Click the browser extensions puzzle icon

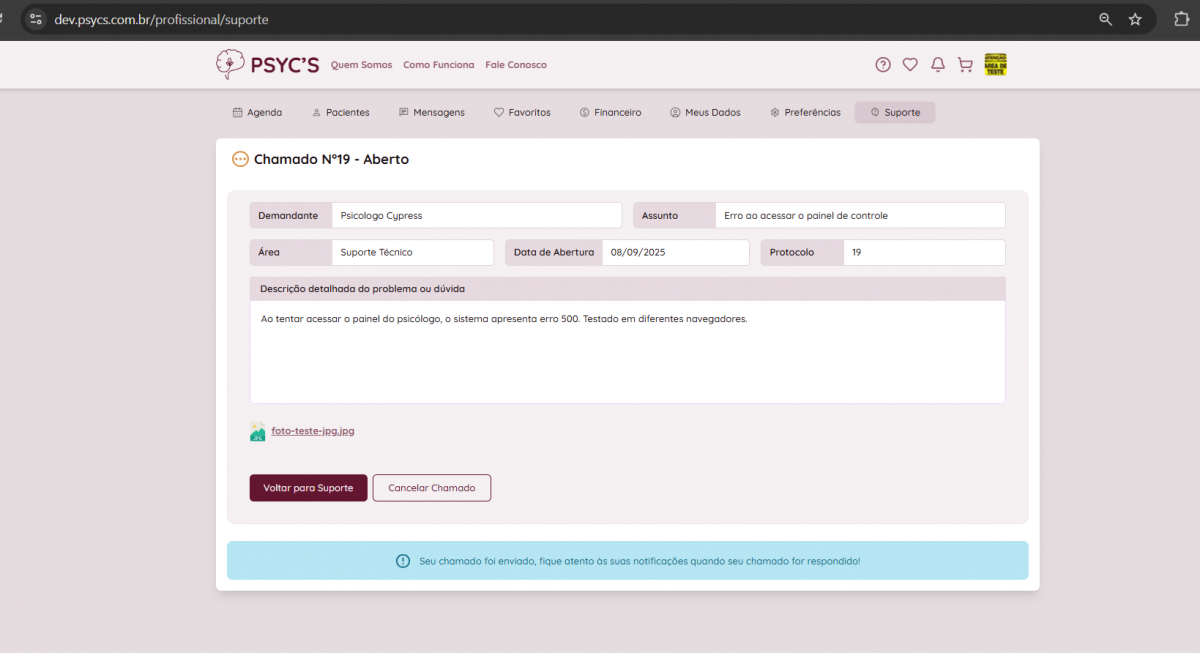coord(1181,19)
